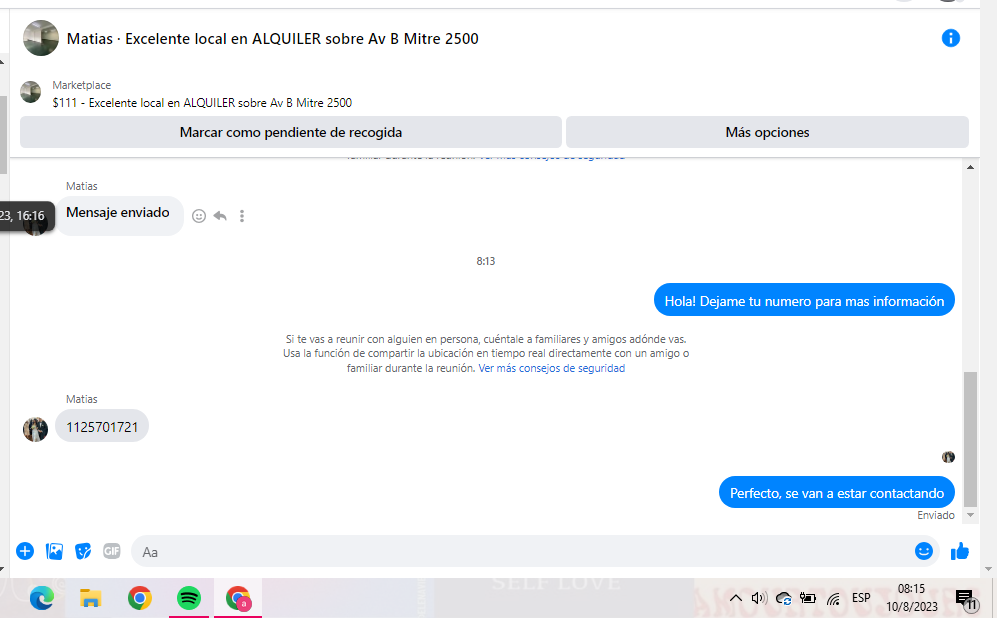Open Matias's profile picture next to phone number

[35, 429]
